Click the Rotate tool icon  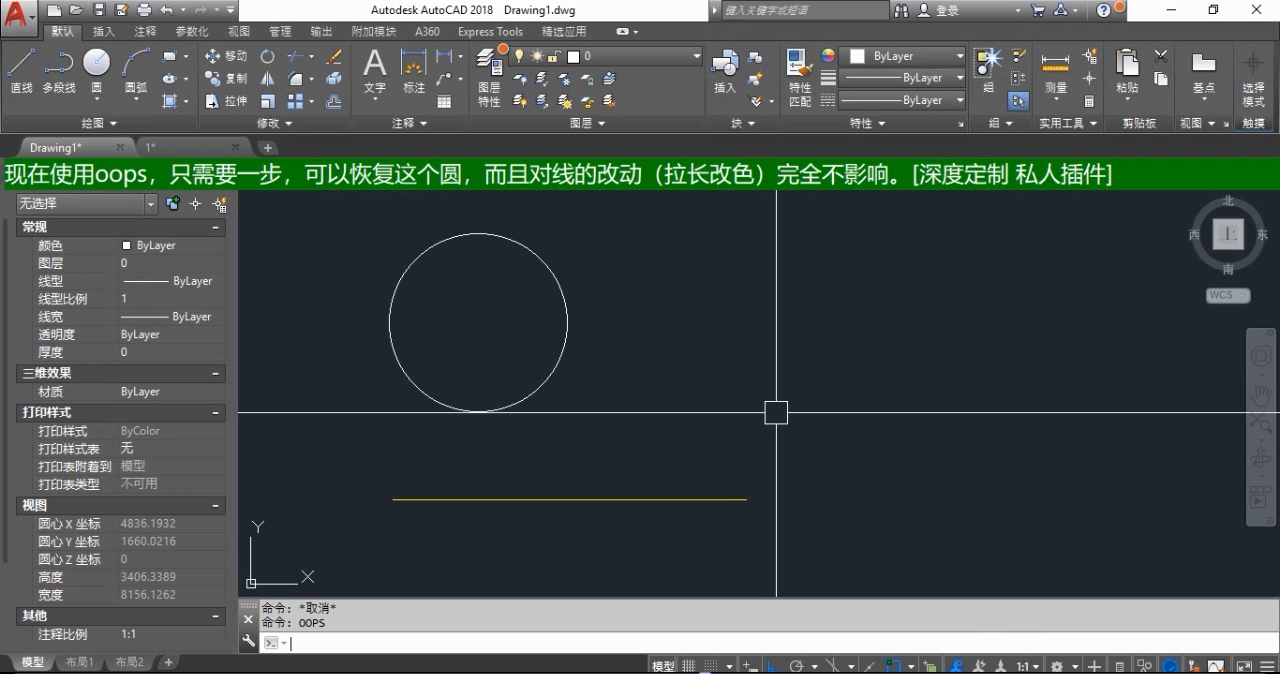click(x=268, y=56)
